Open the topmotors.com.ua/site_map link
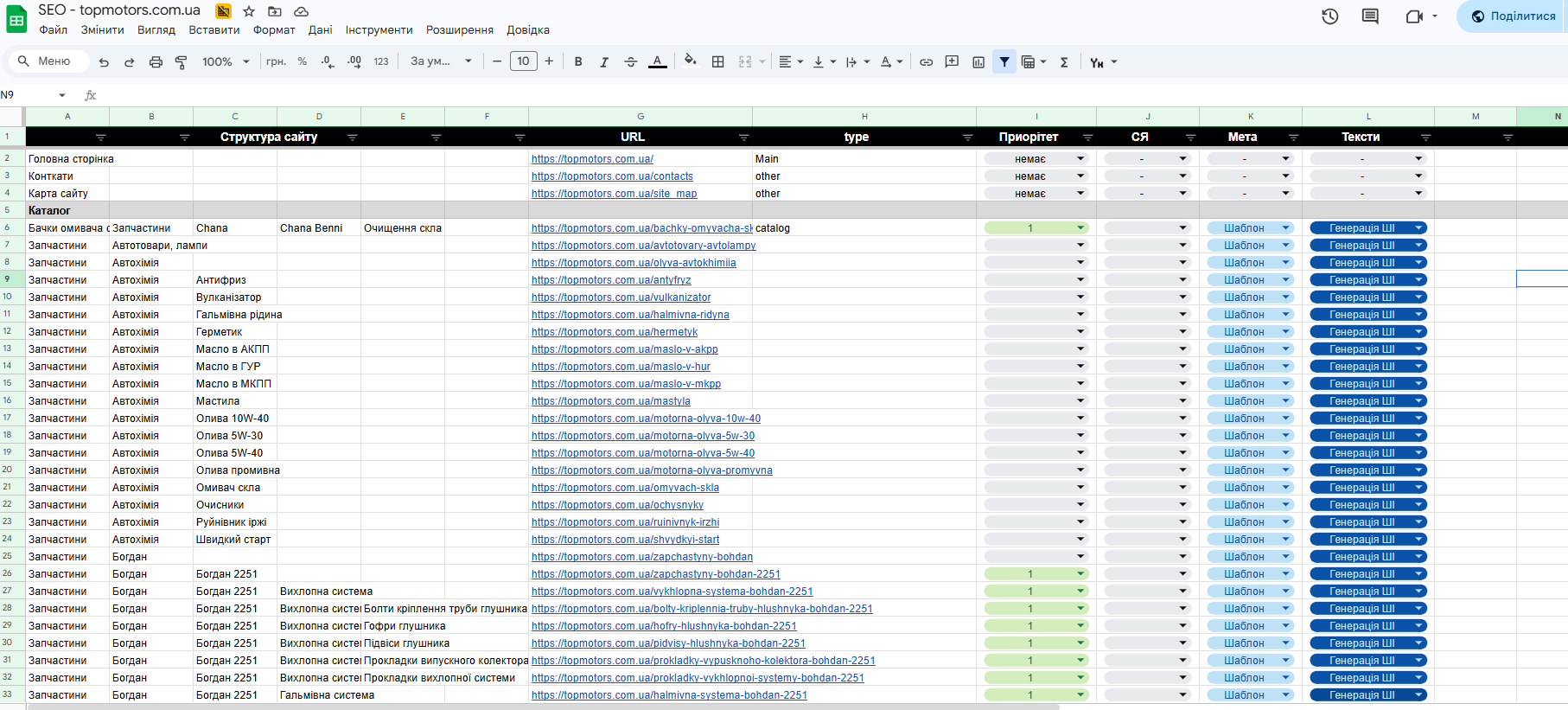 click(x=614, y=194)
